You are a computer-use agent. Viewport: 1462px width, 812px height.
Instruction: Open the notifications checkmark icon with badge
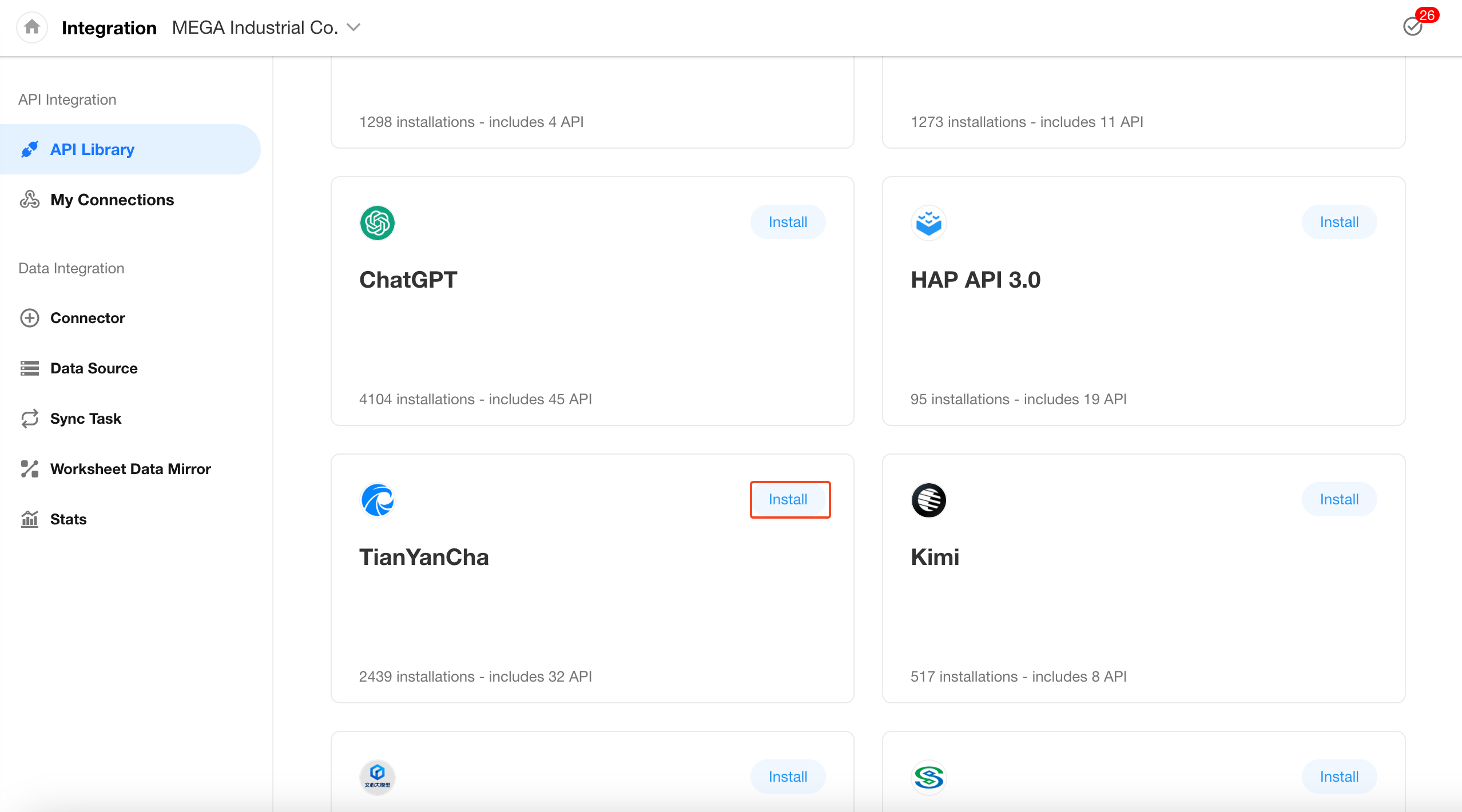pos(1413,26)
